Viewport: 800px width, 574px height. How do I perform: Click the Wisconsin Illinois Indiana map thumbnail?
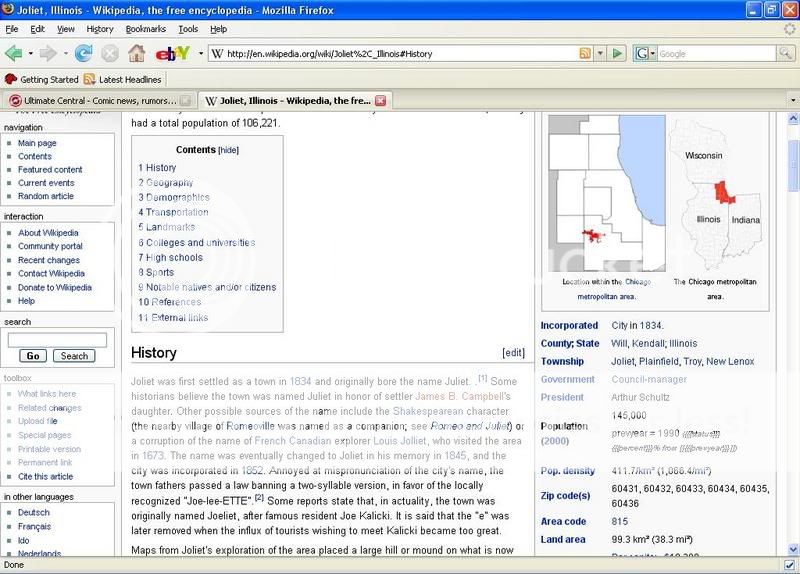coord(715,194)
